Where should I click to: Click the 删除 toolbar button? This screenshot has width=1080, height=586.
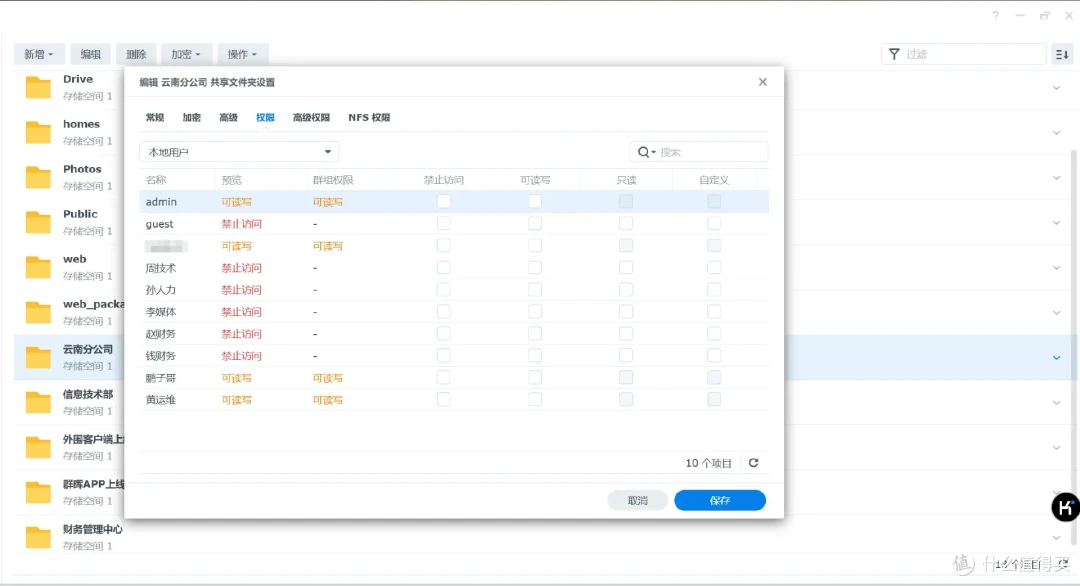[136, 54]
